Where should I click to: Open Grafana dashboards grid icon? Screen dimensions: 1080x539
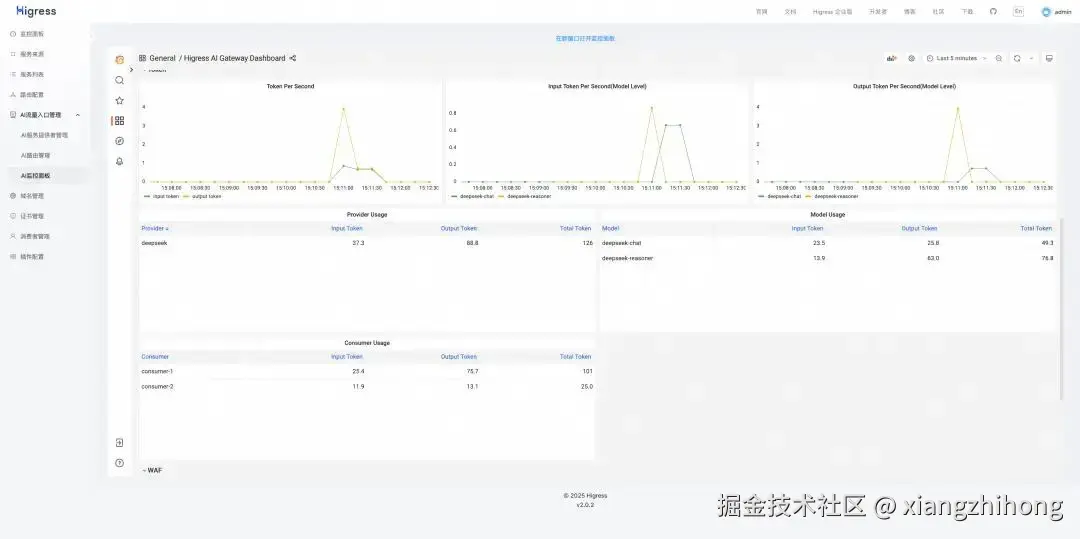pos(119,120)
